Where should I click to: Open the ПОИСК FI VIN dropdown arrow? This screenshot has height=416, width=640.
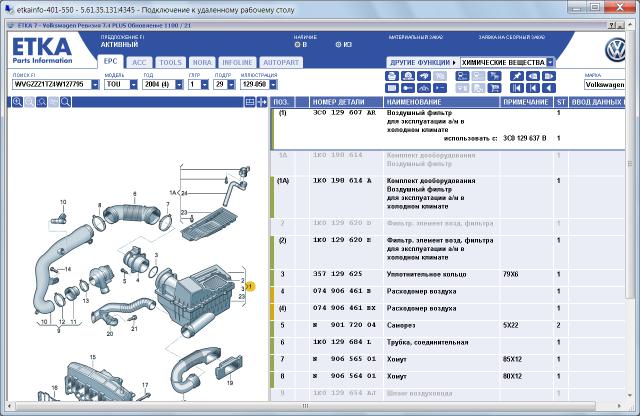click(95, 85)
